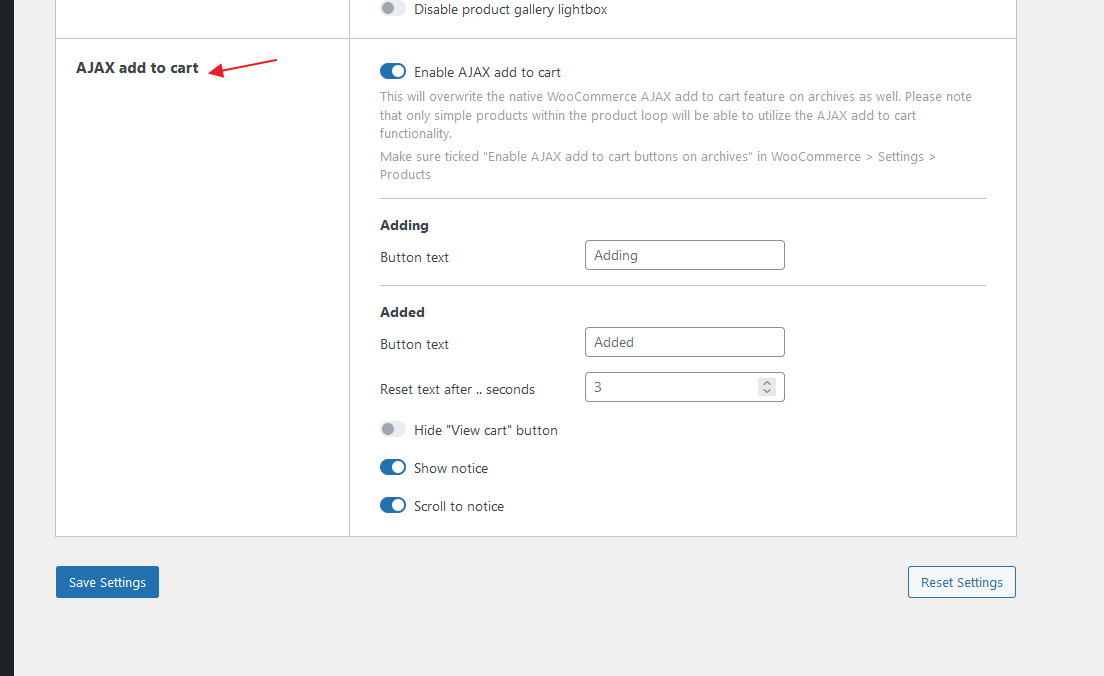Enable the AJAX add to cart toggle
The image size is (1104, 676).
pos(393,71)
